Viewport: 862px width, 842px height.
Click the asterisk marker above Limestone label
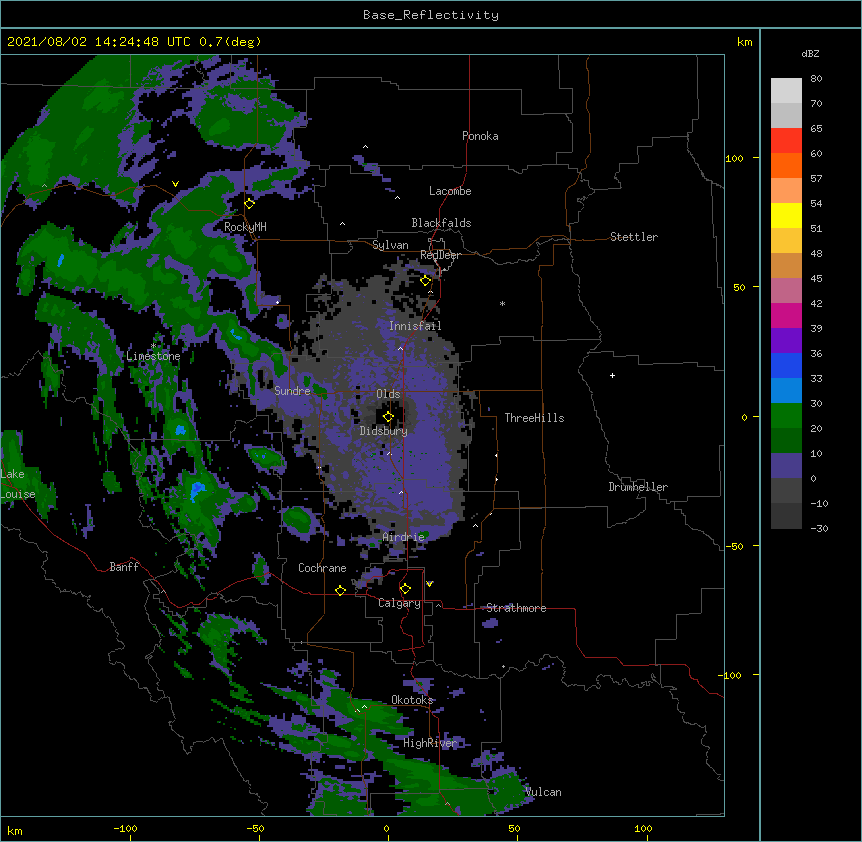(153, 346)
